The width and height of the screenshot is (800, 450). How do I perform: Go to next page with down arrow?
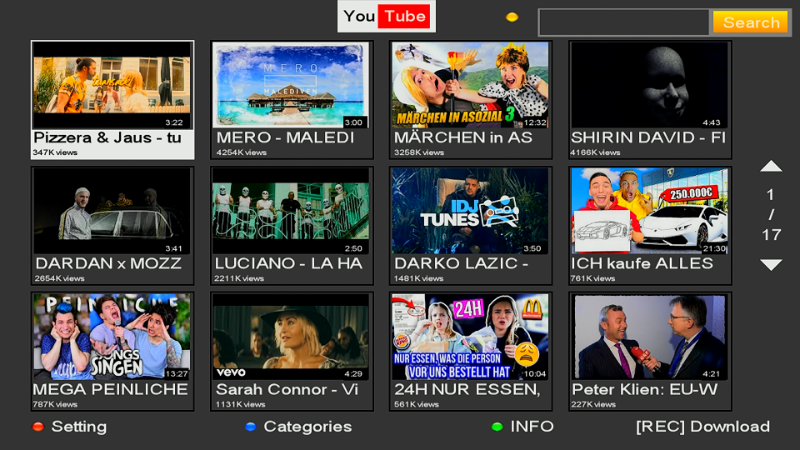770,265
